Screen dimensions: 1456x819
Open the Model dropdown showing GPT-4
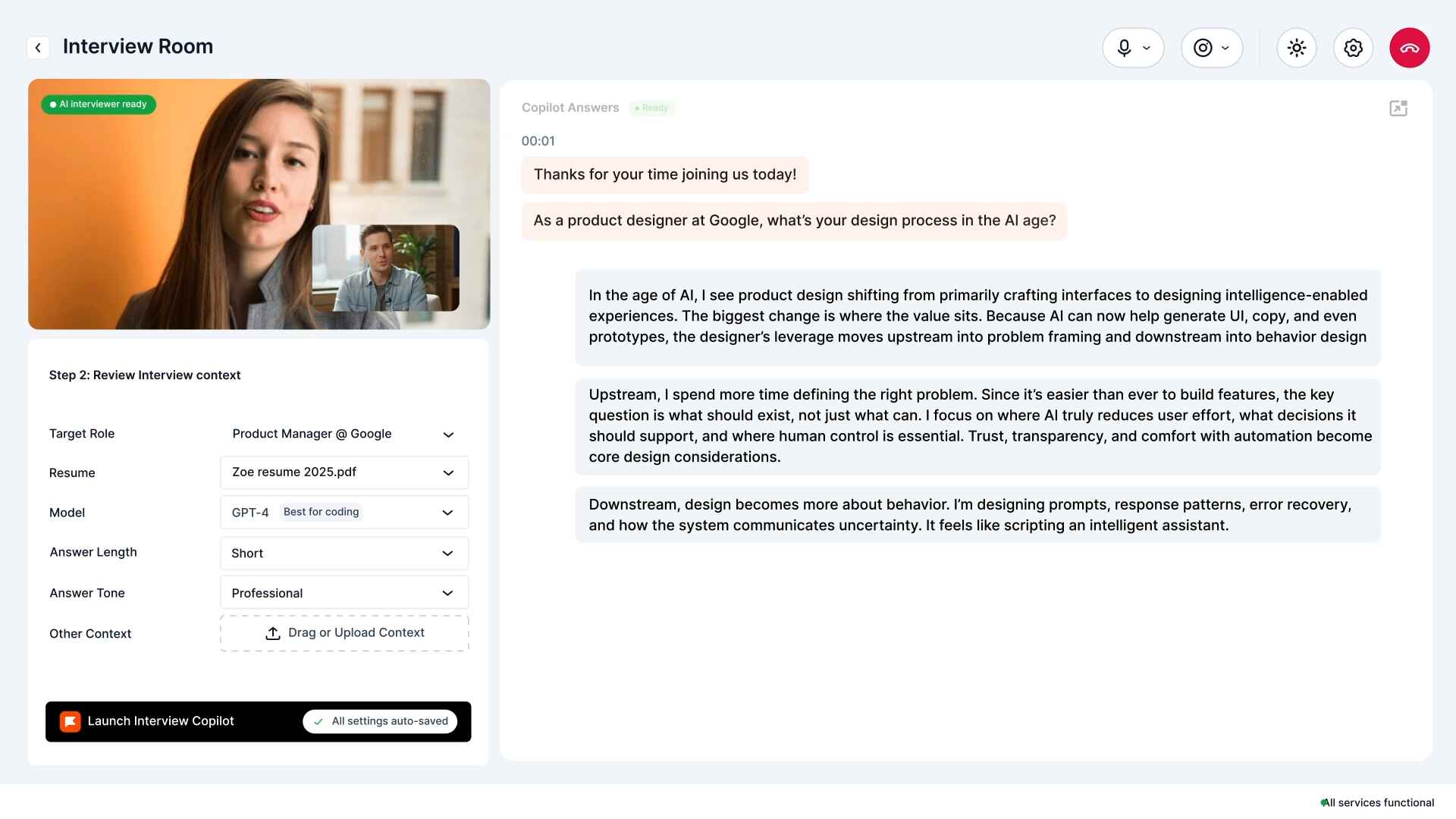344,512
